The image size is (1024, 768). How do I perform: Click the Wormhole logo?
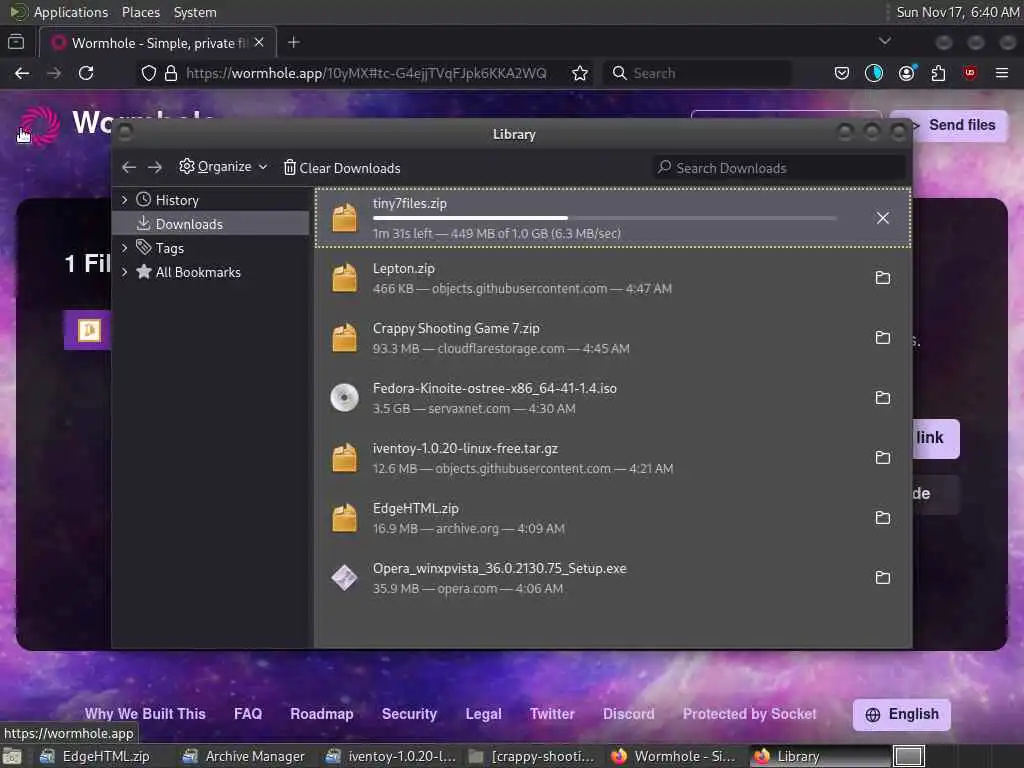[40, 125]
